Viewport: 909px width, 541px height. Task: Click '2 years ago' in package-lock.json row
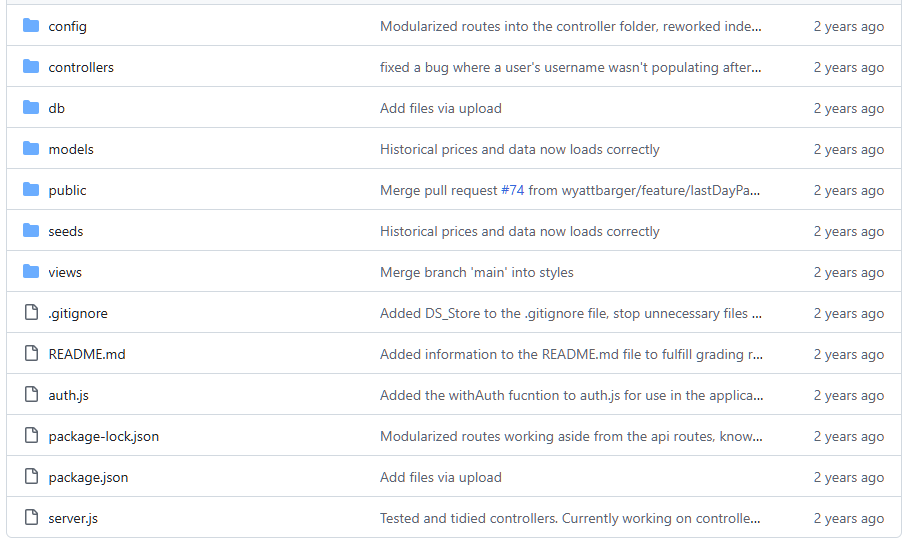point(849,437)
